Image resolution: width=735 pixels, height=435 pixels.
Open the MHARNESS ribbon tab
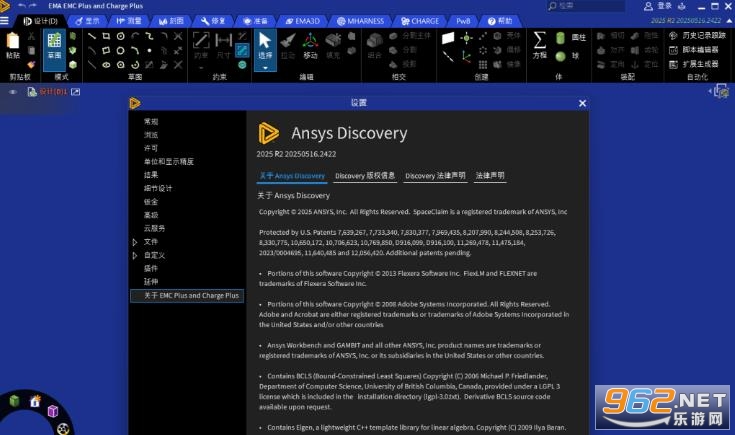[360, 21]
